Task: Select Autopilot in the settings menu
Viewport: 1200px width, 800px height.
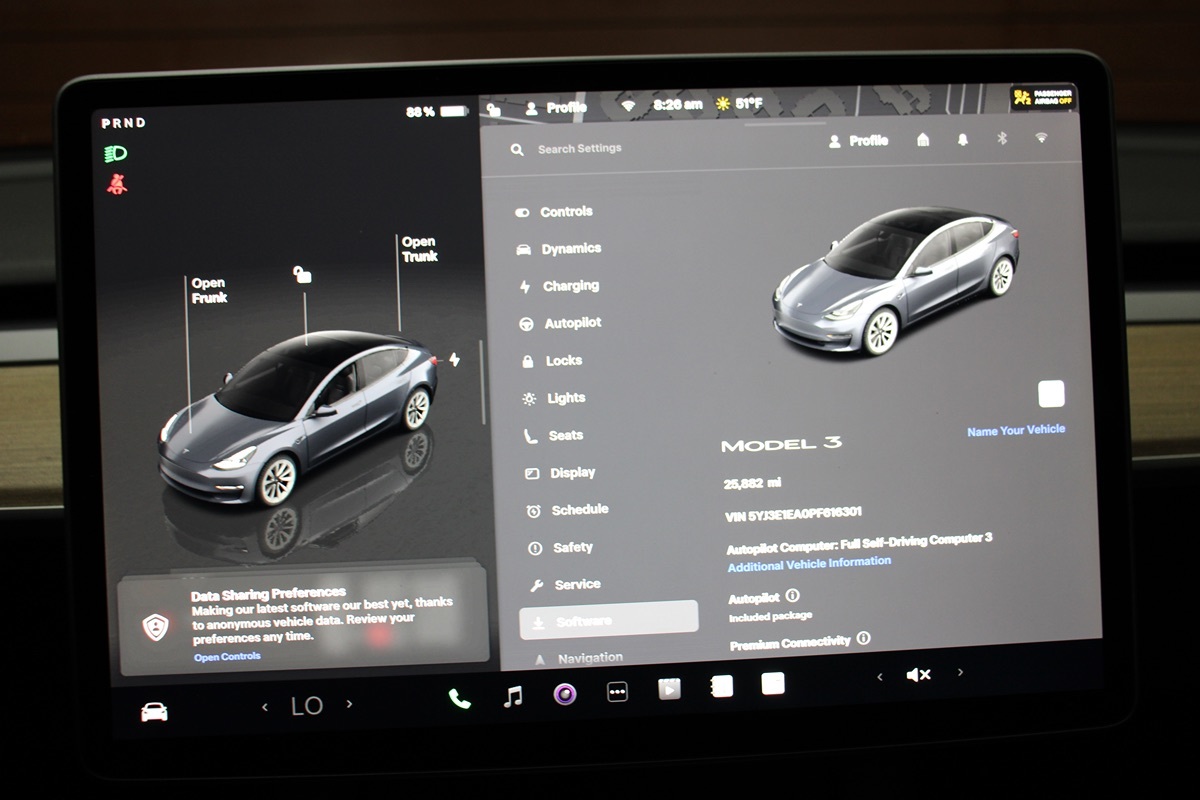Action: point(572,323)
